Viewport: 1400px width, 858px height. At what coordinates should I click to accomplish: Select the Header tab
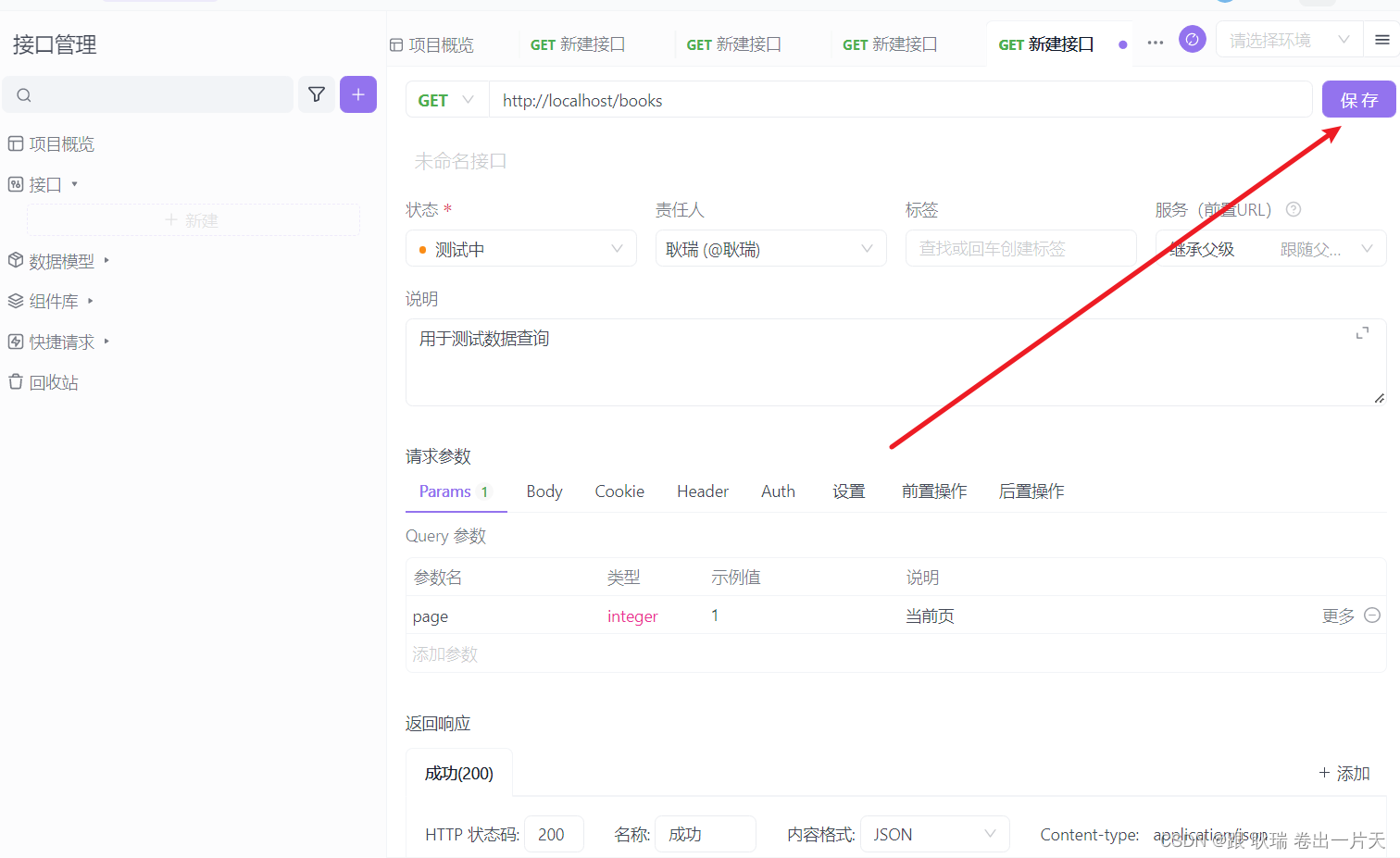(703, 491)
